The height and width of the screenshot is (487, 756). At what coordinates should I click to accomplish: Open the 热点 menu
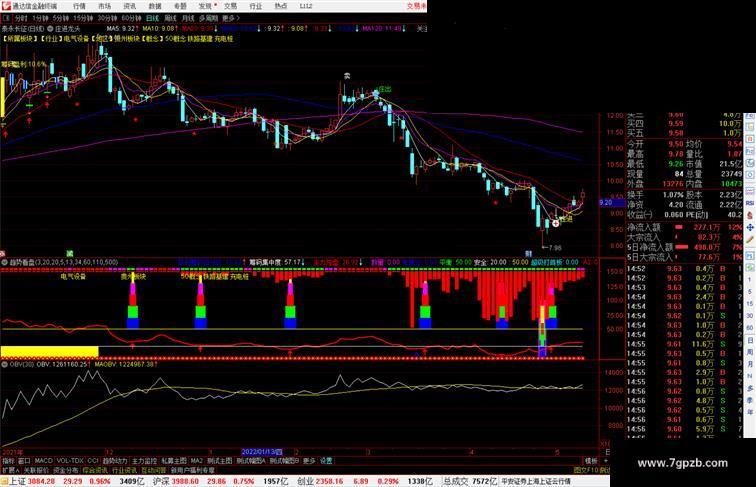click(x=281, y=6)
